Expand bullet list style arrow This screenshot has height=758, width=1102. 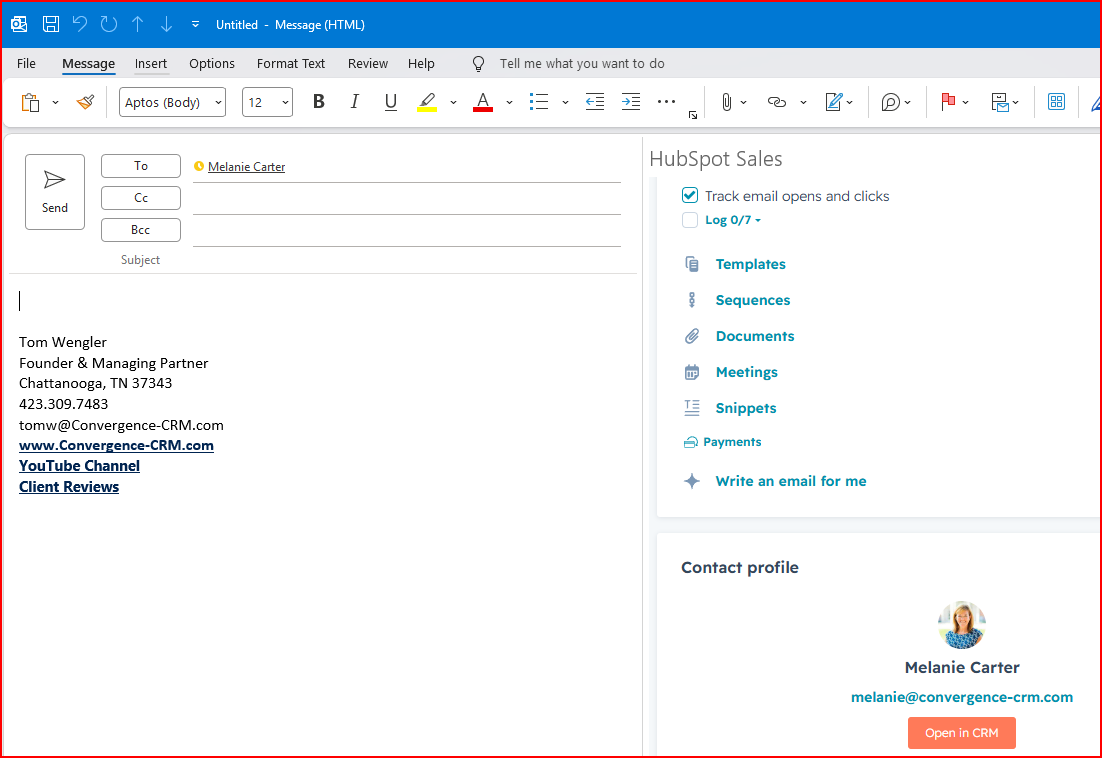(x=565, y=103)
